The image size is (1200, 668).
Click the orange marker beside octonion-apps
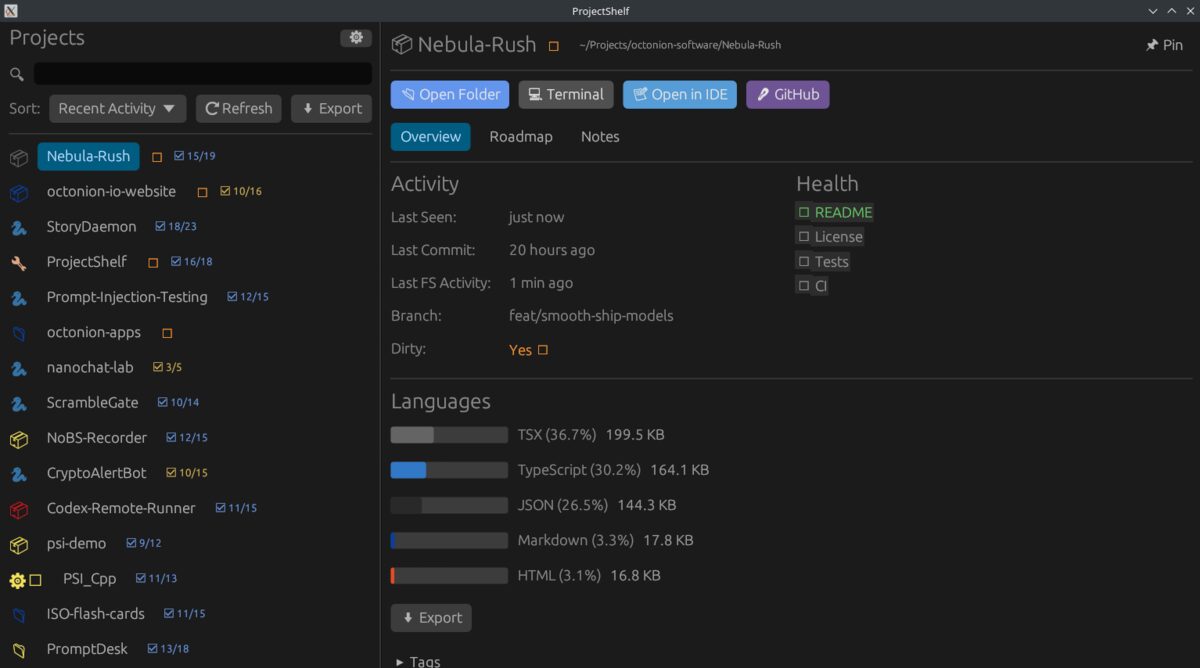pos(167,333)
